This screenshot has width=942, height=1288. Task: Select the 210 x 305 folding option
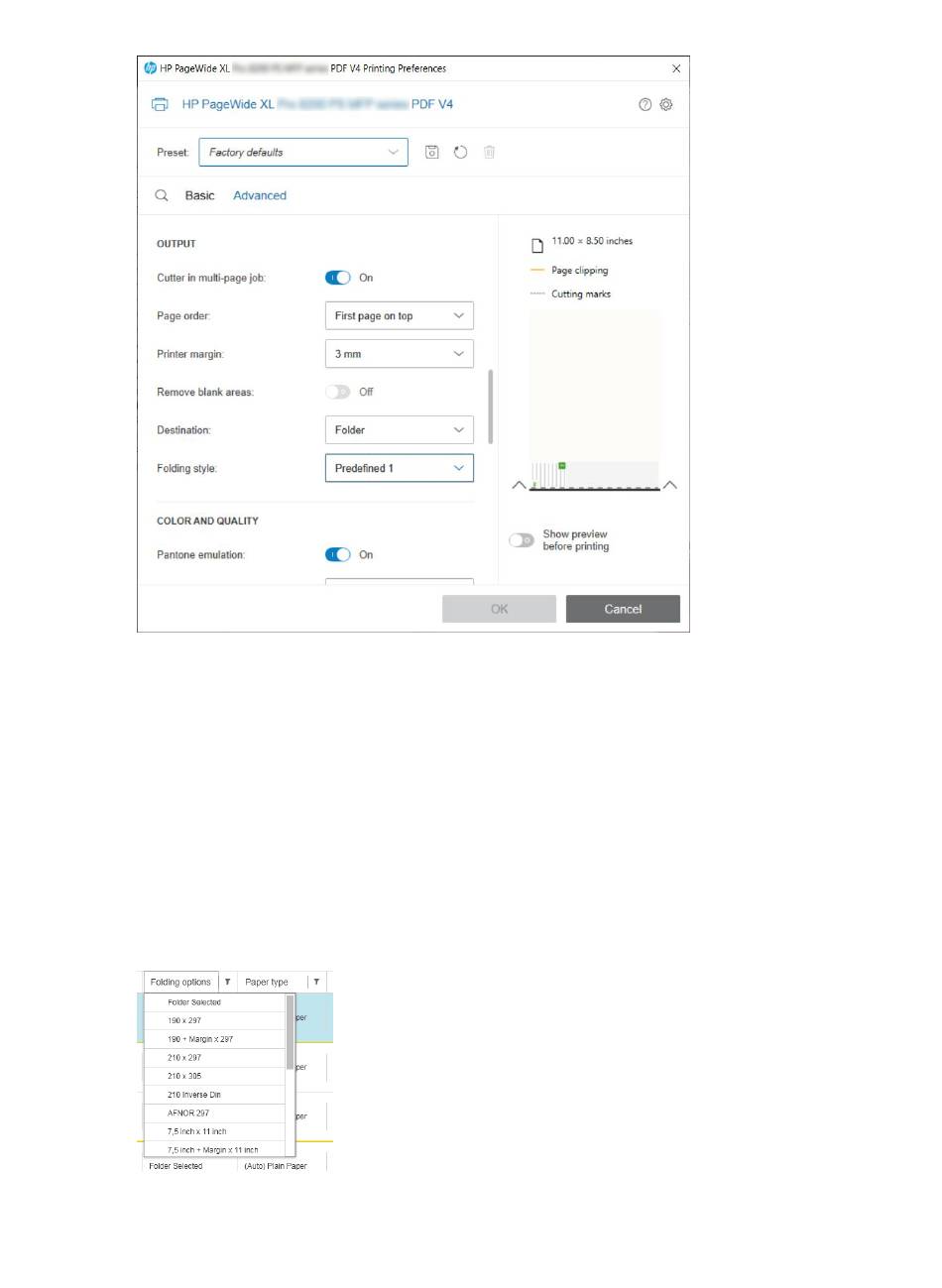point(215,1076)
